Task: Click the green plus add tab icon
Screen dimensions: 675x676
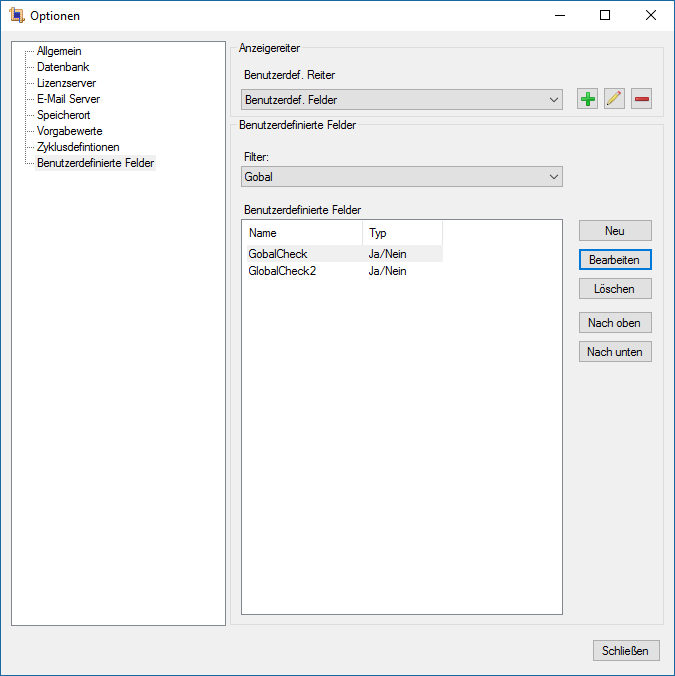Action: [x=588, y=99]
